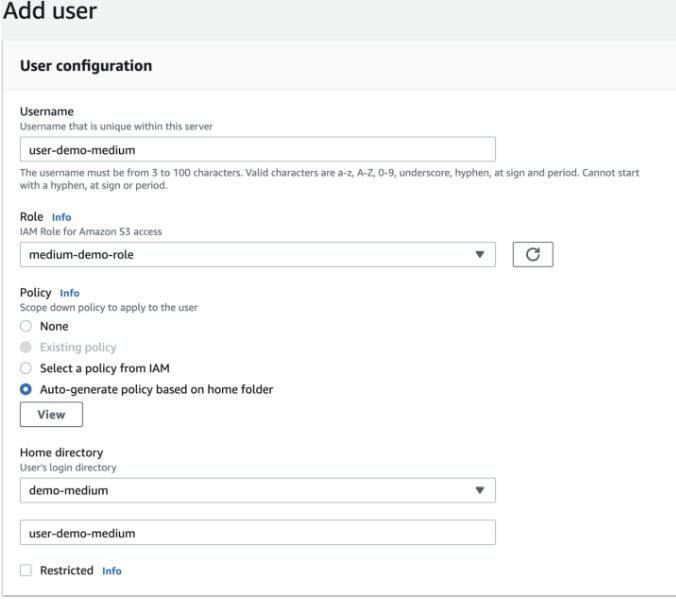Click the refresh roles icon button

tap(532, 255)
